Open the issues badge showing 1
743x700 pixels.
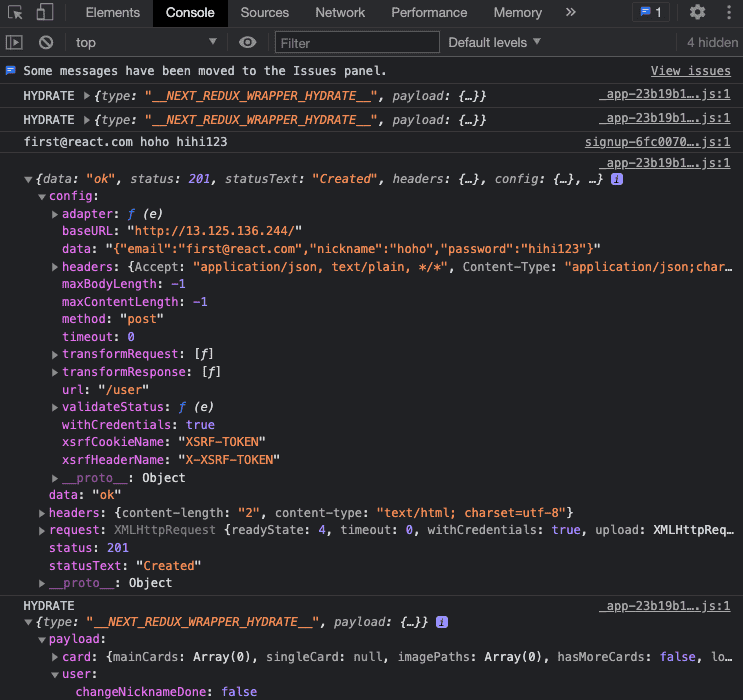click(651, 12)
